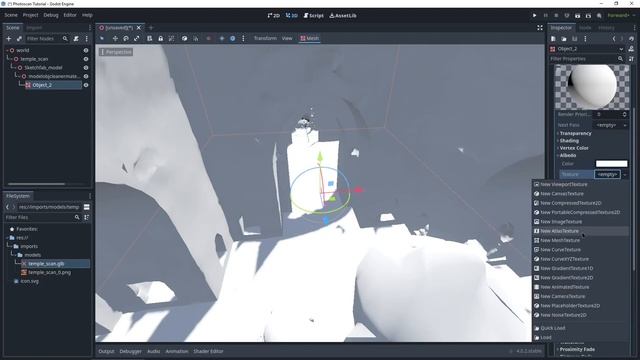Switch to the History tab
The height and width of the screenshot is (360, 640).
click(x=606, y=28)
